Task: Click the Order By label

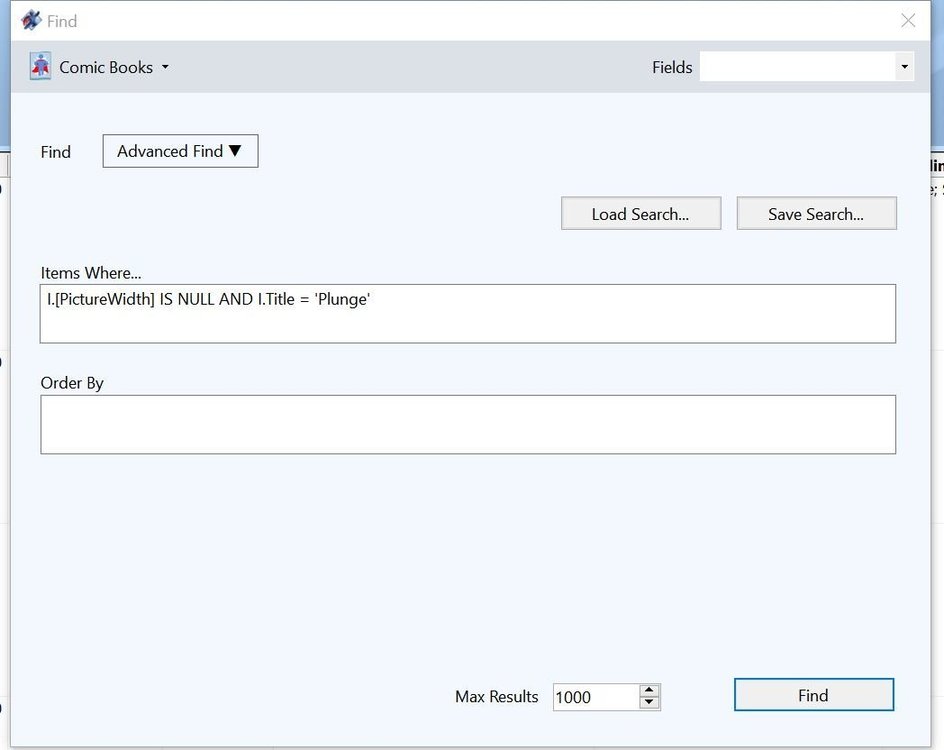Action: pyautogui.click(x=72, y=383)
